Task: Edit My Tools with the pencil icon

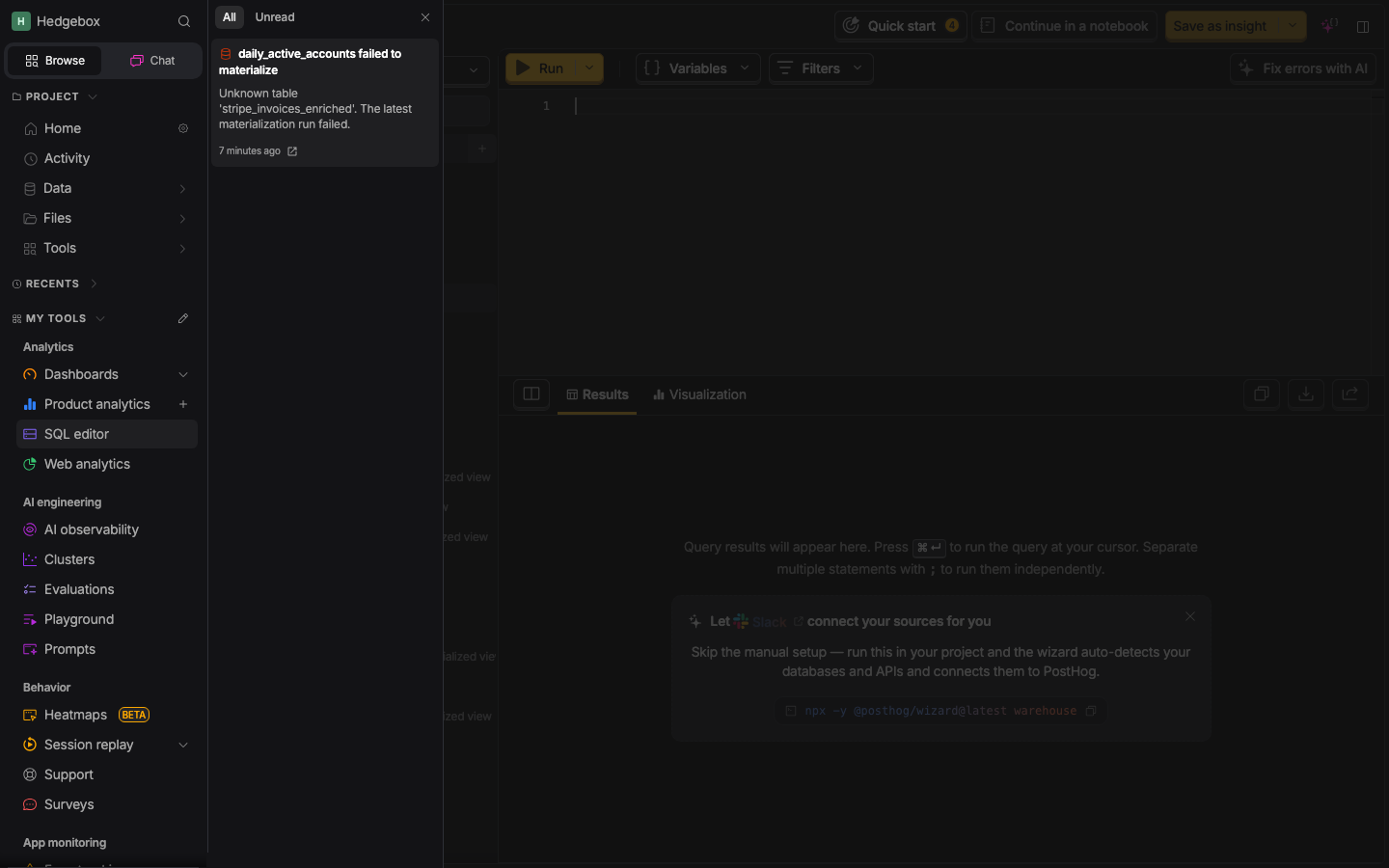Action: pos(183,318)
